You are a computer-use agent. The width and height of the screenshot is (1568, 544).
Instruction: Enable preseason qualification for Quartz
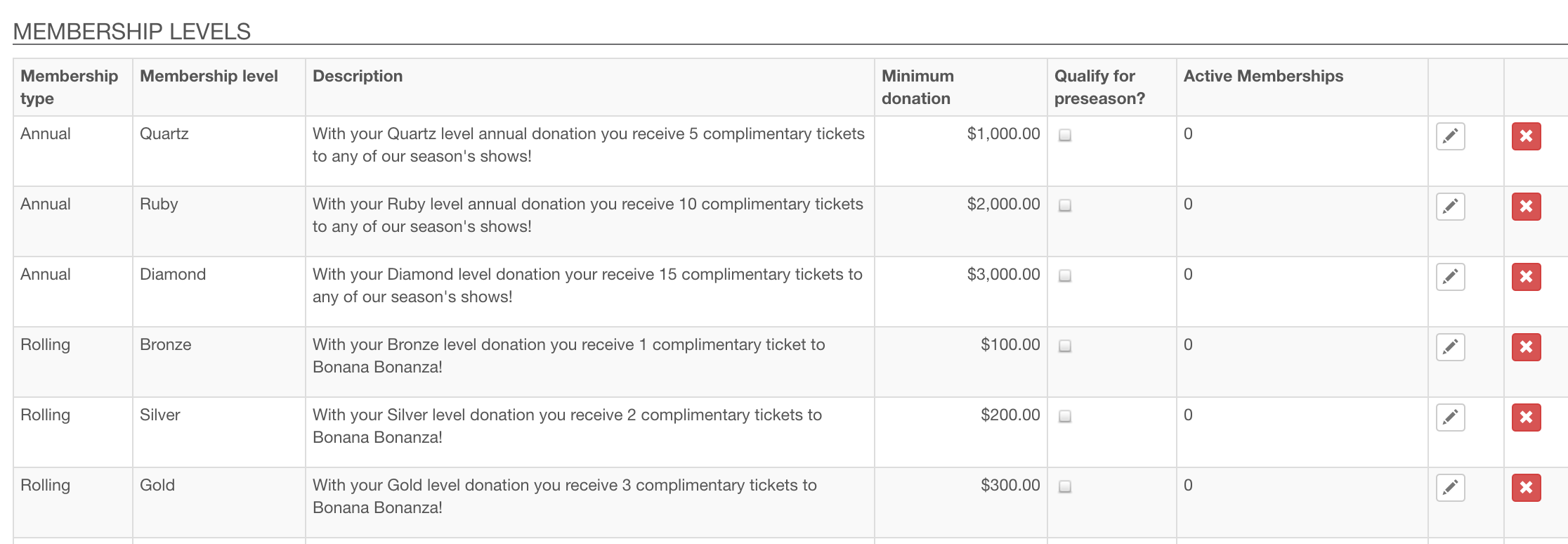pyautogui.click(x=1065, y=135)
